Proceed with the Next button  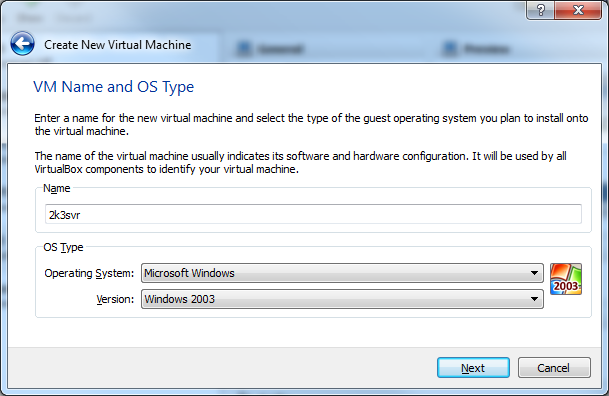473,368
